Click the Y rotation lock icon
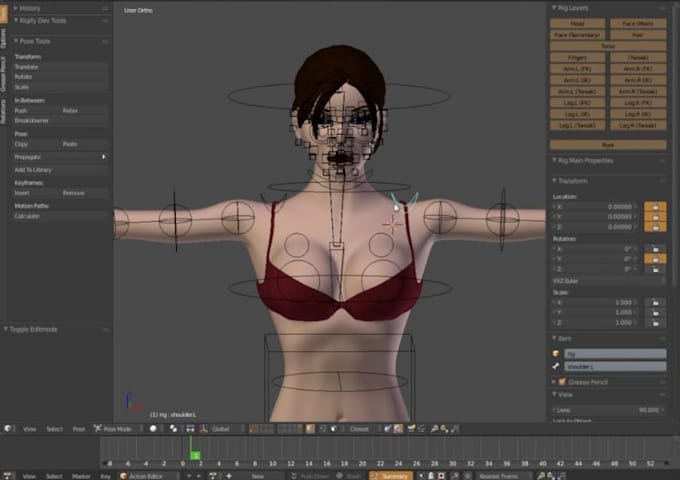 tap(655, 259)
